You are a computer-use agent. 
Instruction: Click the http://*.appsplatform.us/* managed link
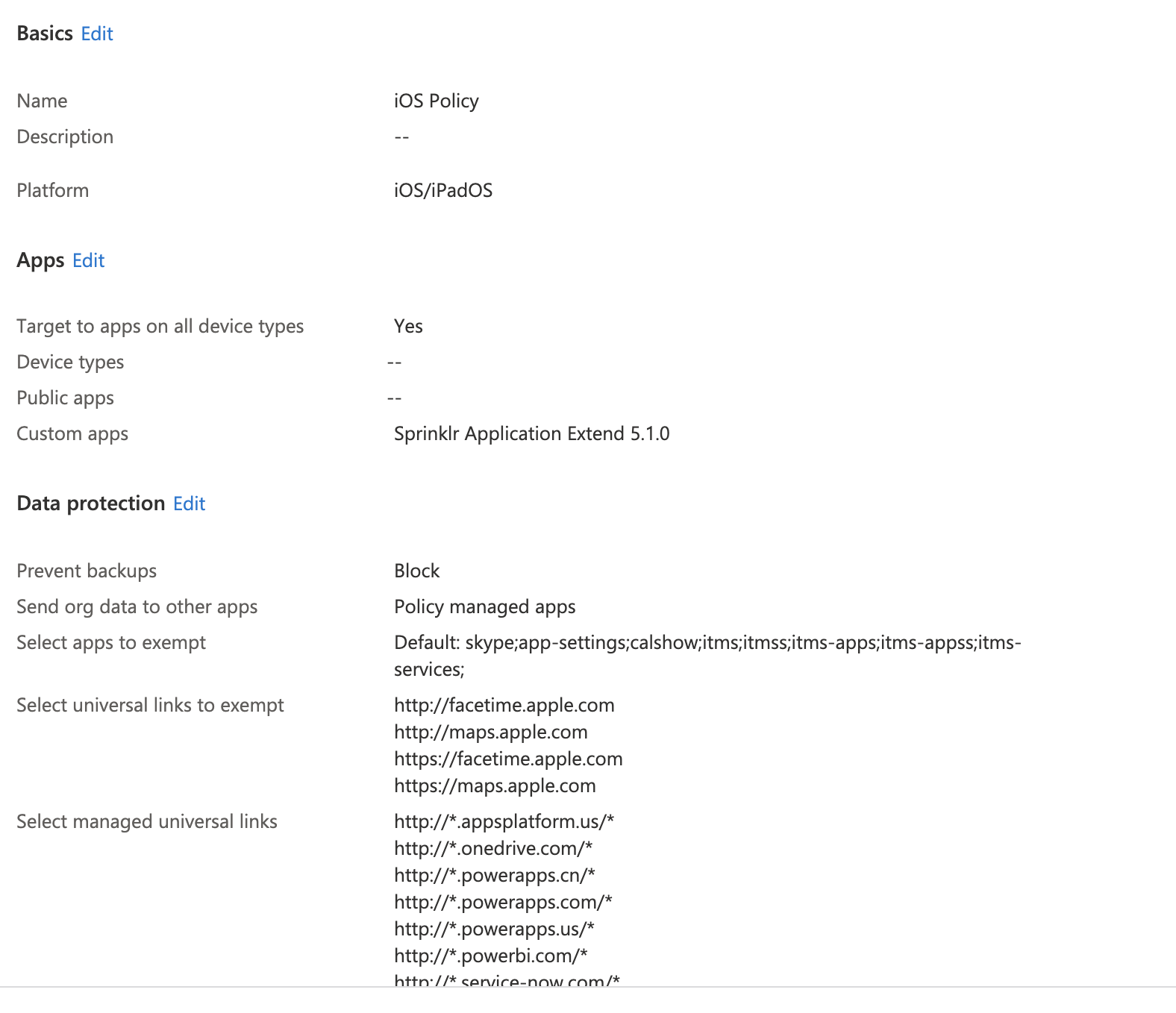(x=503, y=821)
